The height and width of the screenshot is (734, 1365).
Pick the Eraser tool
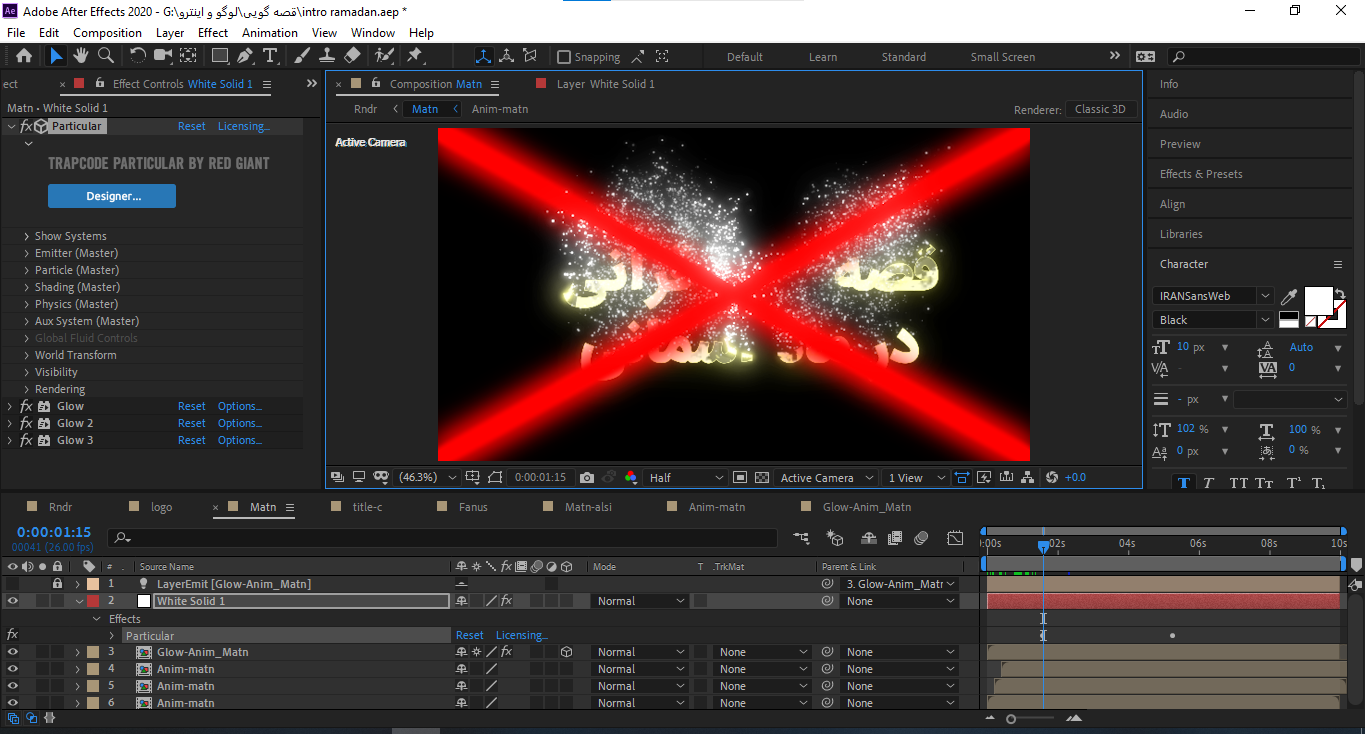352,56
